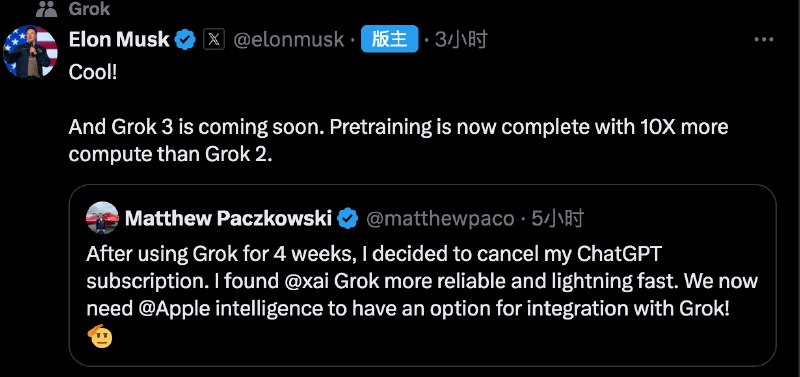The image size is (800, 377).
Task: Open the @matthewpaco handle link
Action: pyautogui.click(x=440, y=219)
